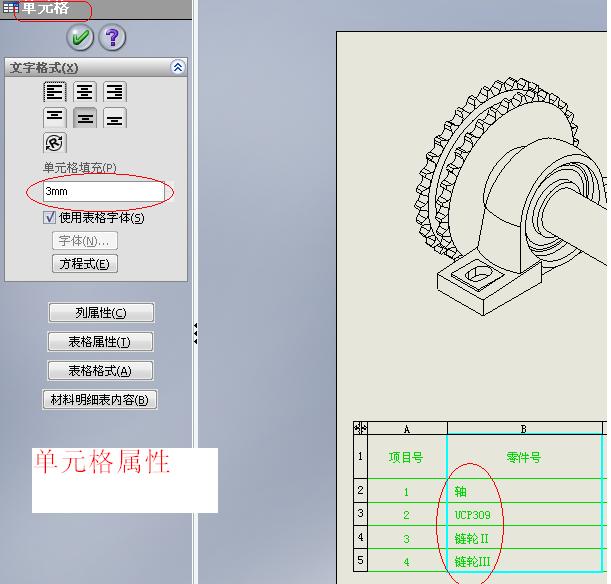Select row 3 header of table
Screen dimensions: 611x584
pos(360,513)
